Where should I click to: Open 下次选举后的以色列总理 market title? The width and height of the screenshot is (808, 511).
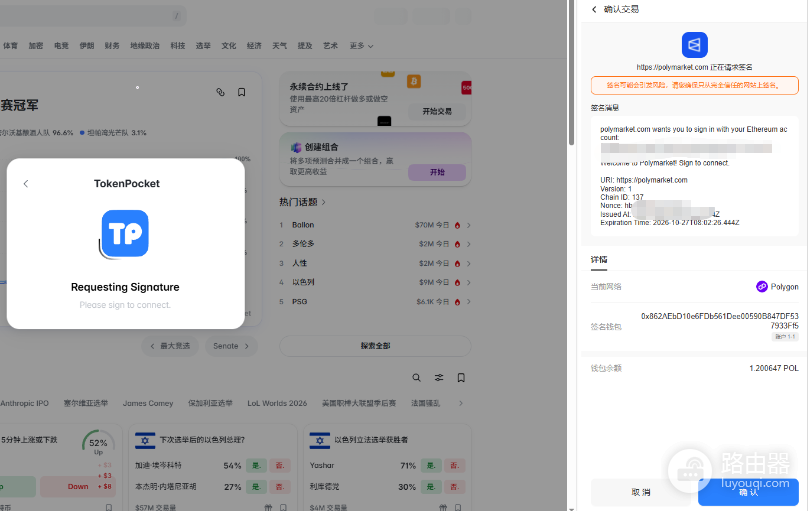[202, 440]
